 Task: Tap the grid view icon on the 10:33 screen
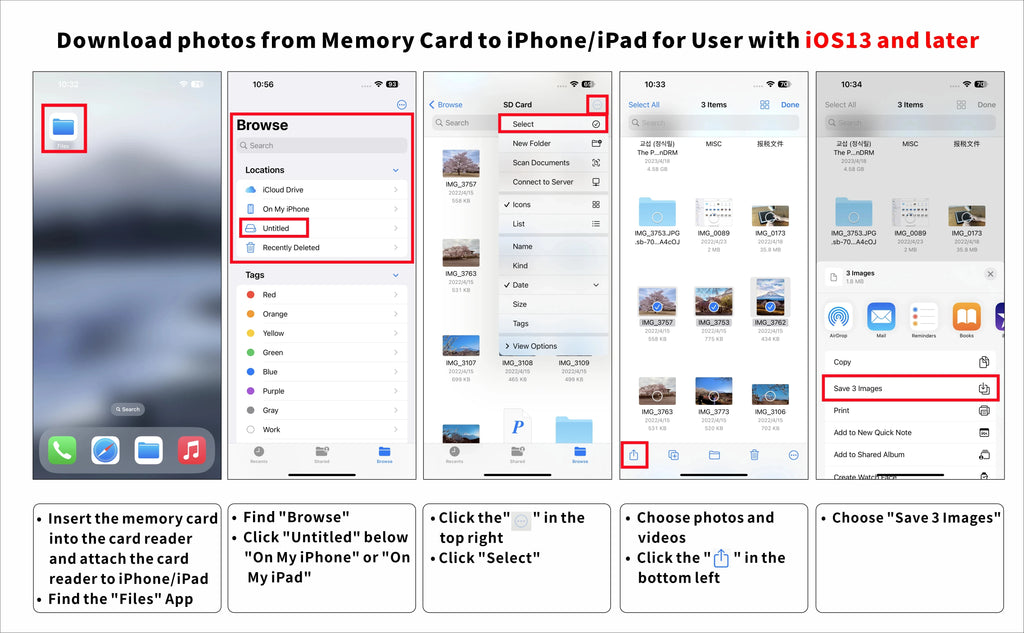coord(765,105)
